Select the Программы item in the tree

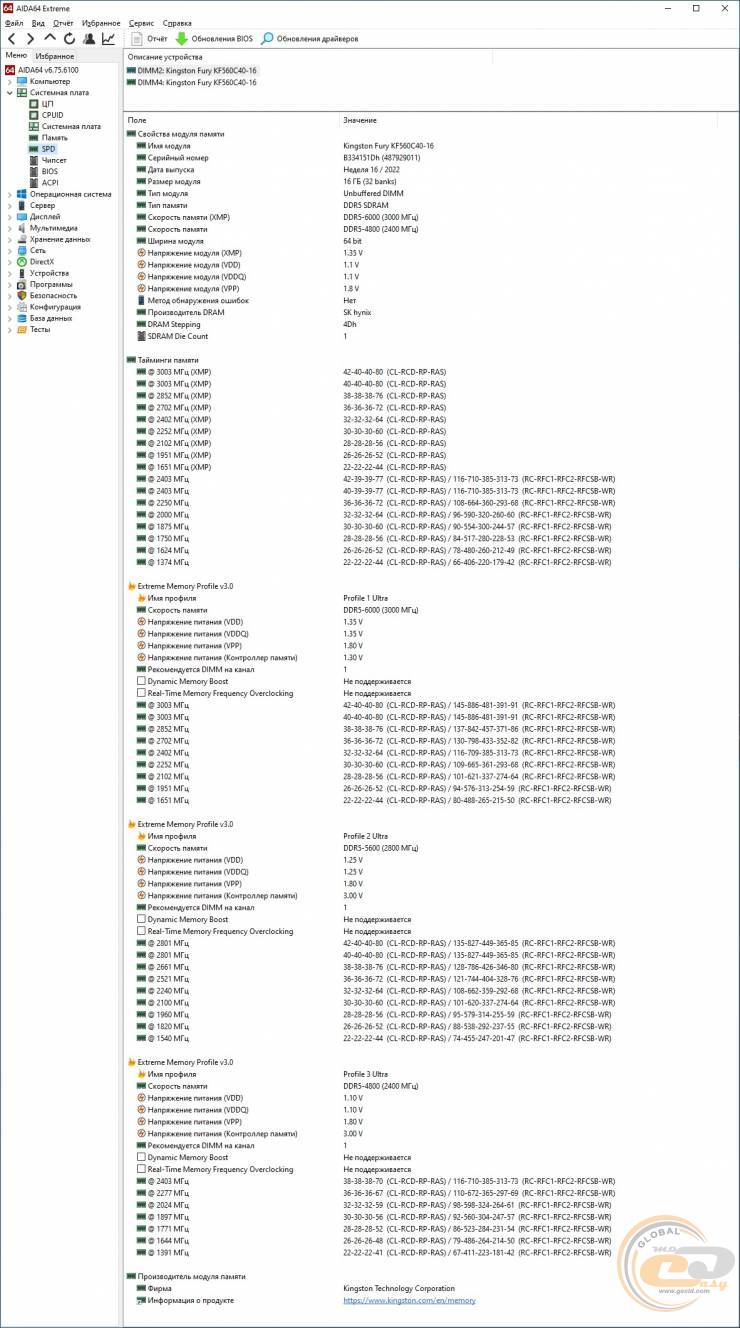(44, 284)
